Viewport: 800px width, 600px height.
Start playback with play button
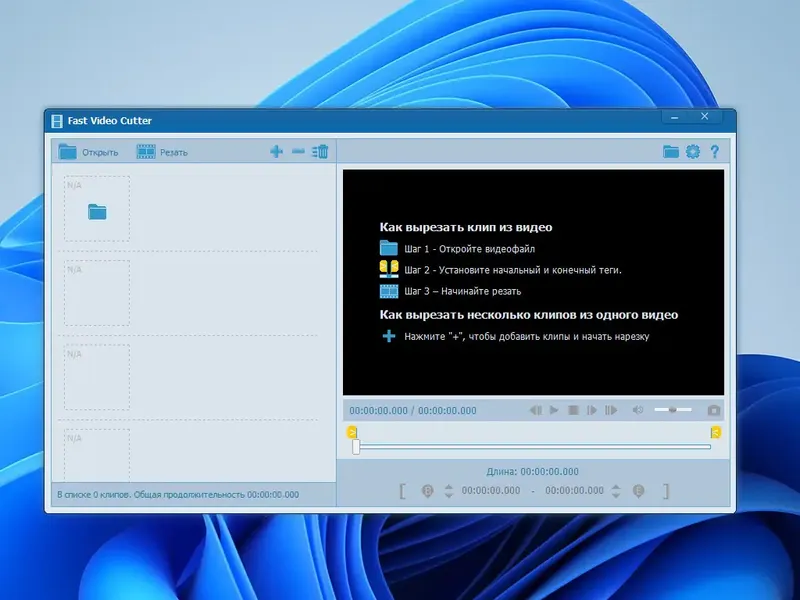tap(554, 410)
